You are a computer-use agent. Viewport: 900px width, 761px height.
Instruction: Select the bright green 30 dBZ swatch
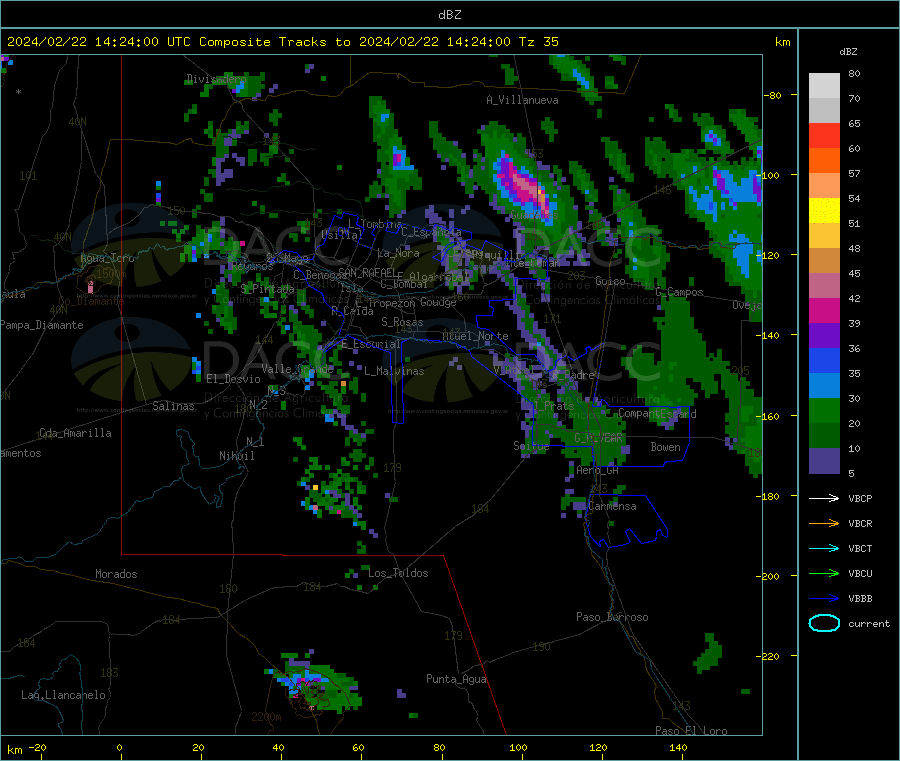pyautogui.click(x=824, y=410)
